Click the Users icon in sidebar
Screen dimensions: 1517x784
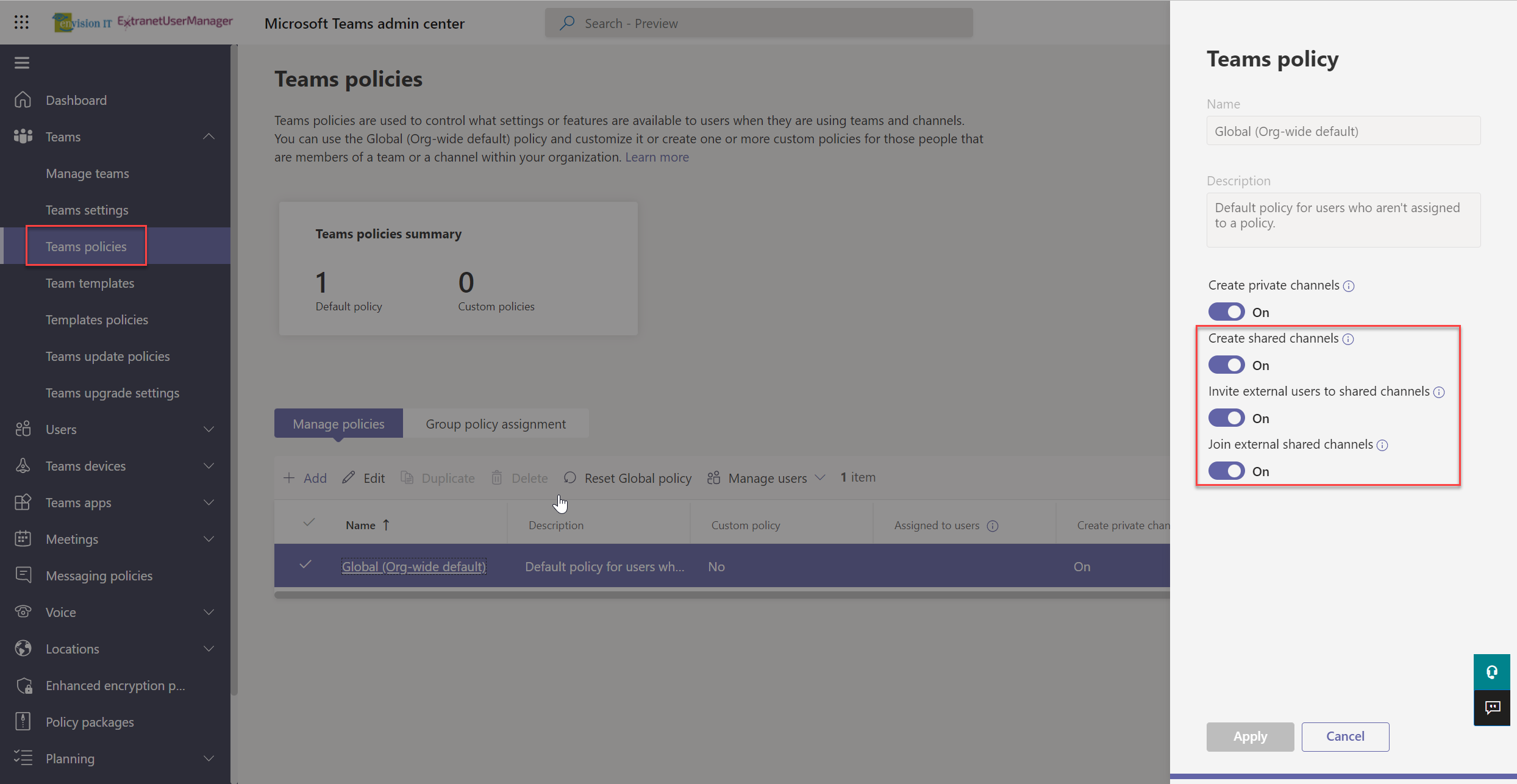point(23,429)
